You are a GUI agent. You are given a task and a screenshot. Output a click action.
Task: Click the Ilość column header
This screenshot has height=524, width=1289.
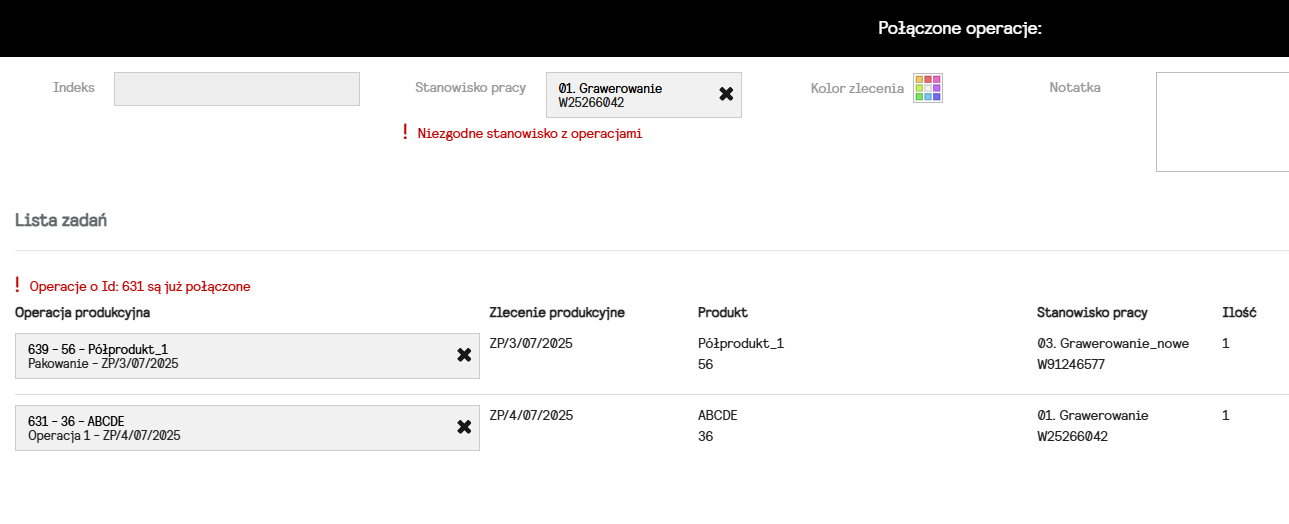pyautogui.click(x=1239, y=313)
